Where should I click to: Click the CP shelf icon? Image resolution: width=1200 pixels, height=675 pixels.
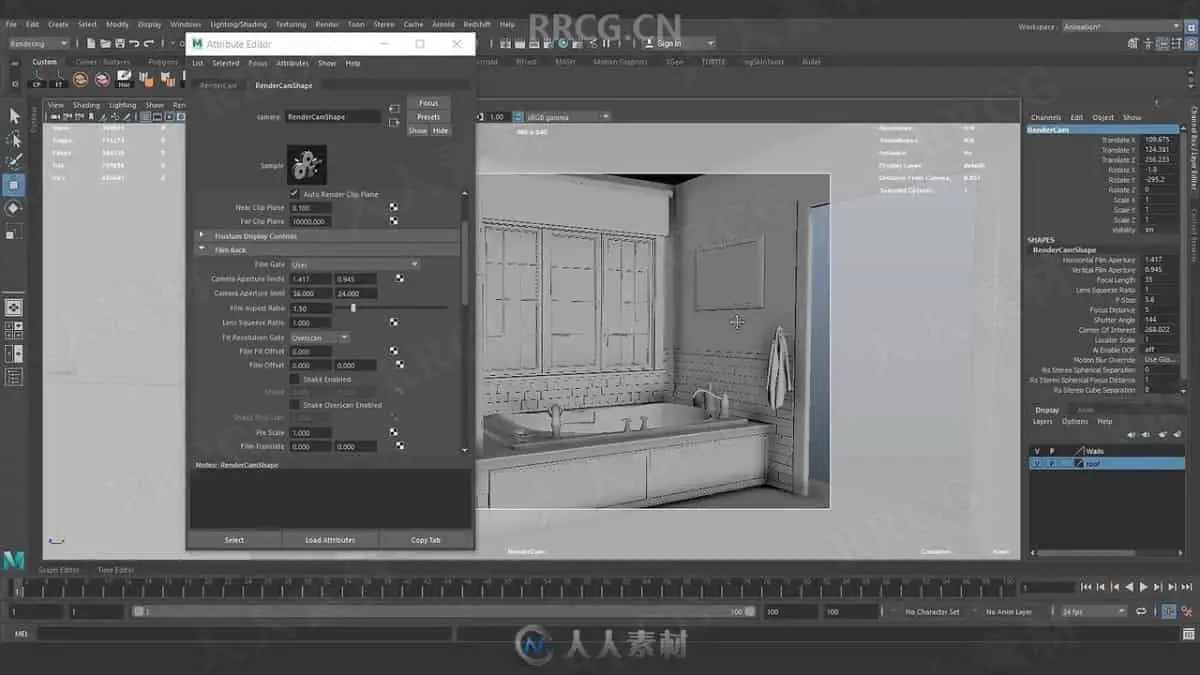[x=37, y=80]
